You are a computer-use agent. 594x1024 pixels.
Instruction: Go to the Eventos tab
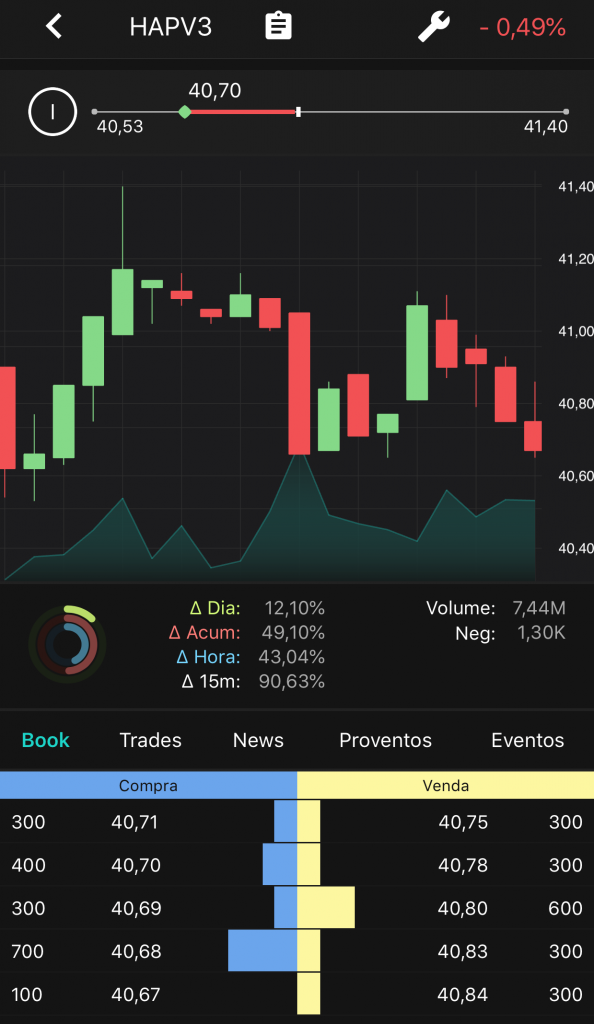pyautogui.click(x=527, y=740)
